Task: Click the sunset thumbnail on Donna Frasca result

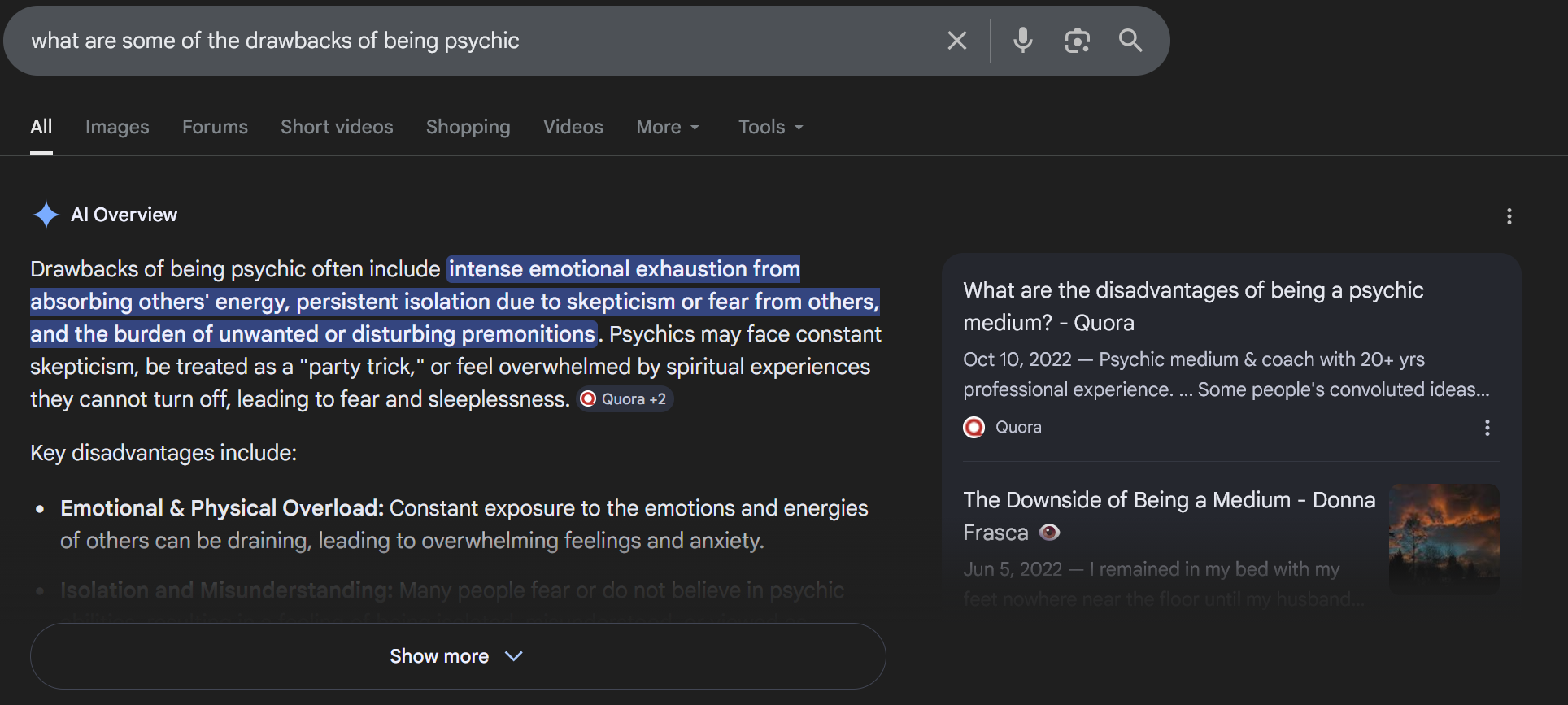Action: 1444,536
